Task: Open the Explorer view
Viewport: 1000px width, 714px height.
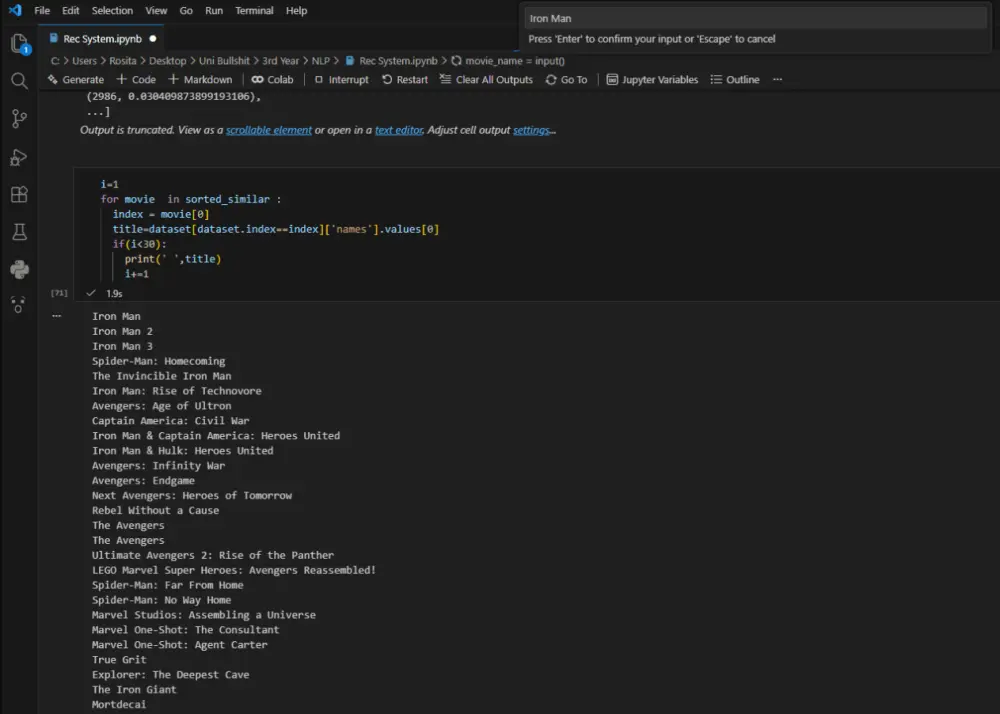Action: click(18, 44)
